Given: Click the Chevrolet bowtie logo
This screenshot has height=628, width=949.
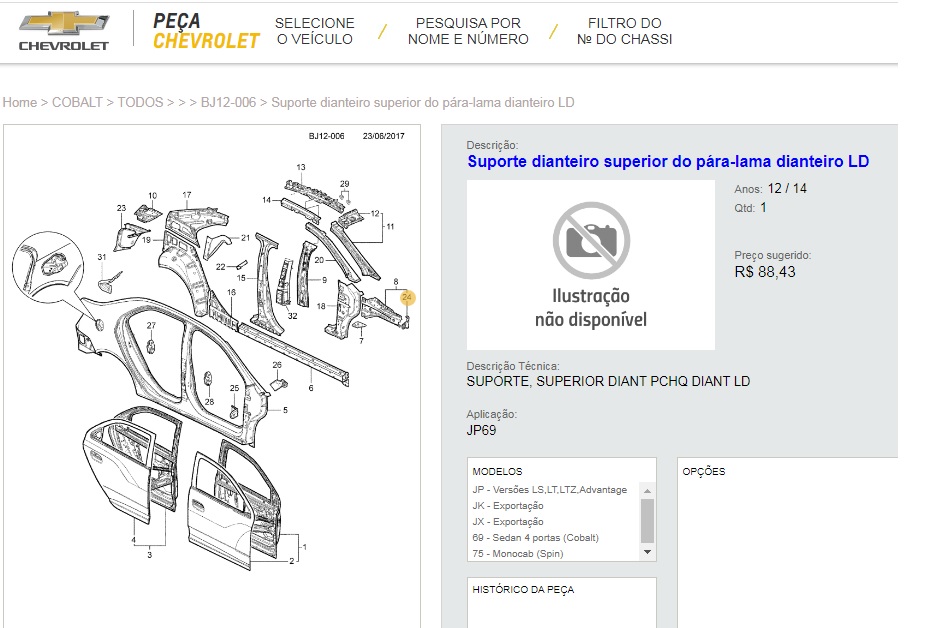Looking at the screenshot, I should [63, 31].
